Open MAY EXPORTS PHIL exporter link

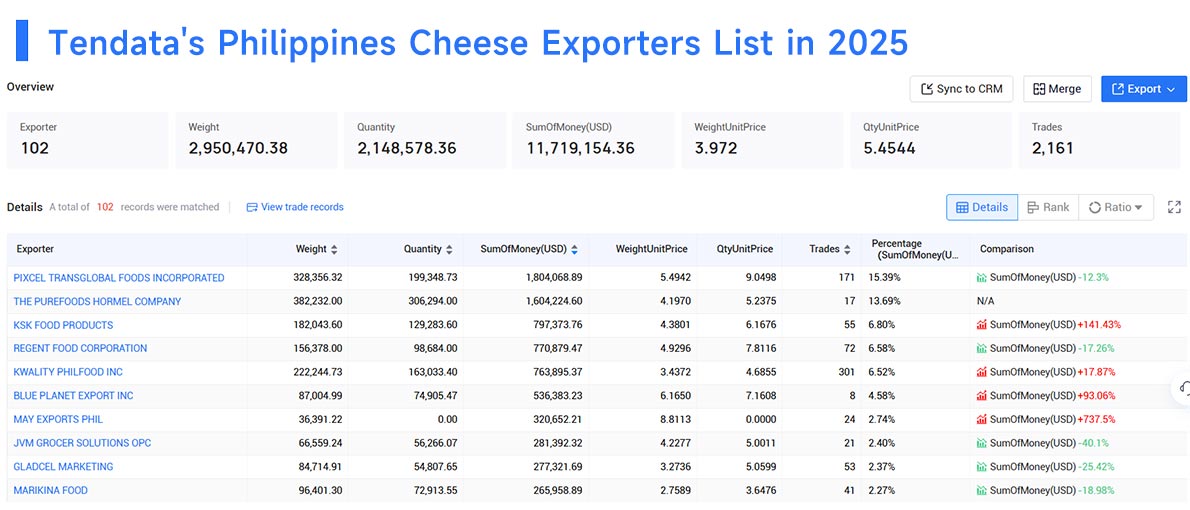(58, 419)
